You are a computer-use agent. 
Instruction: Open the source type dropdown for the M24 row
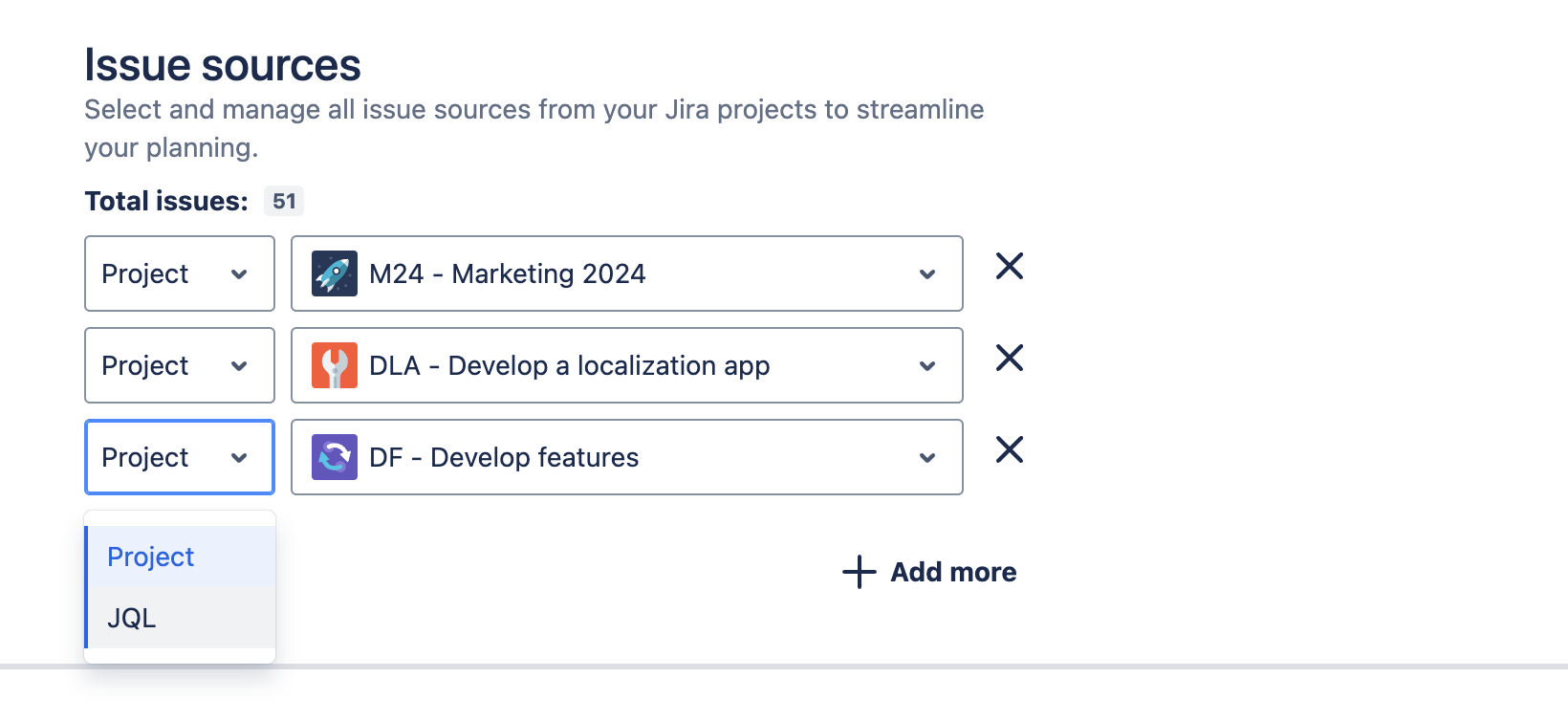[x=180, y=273]
